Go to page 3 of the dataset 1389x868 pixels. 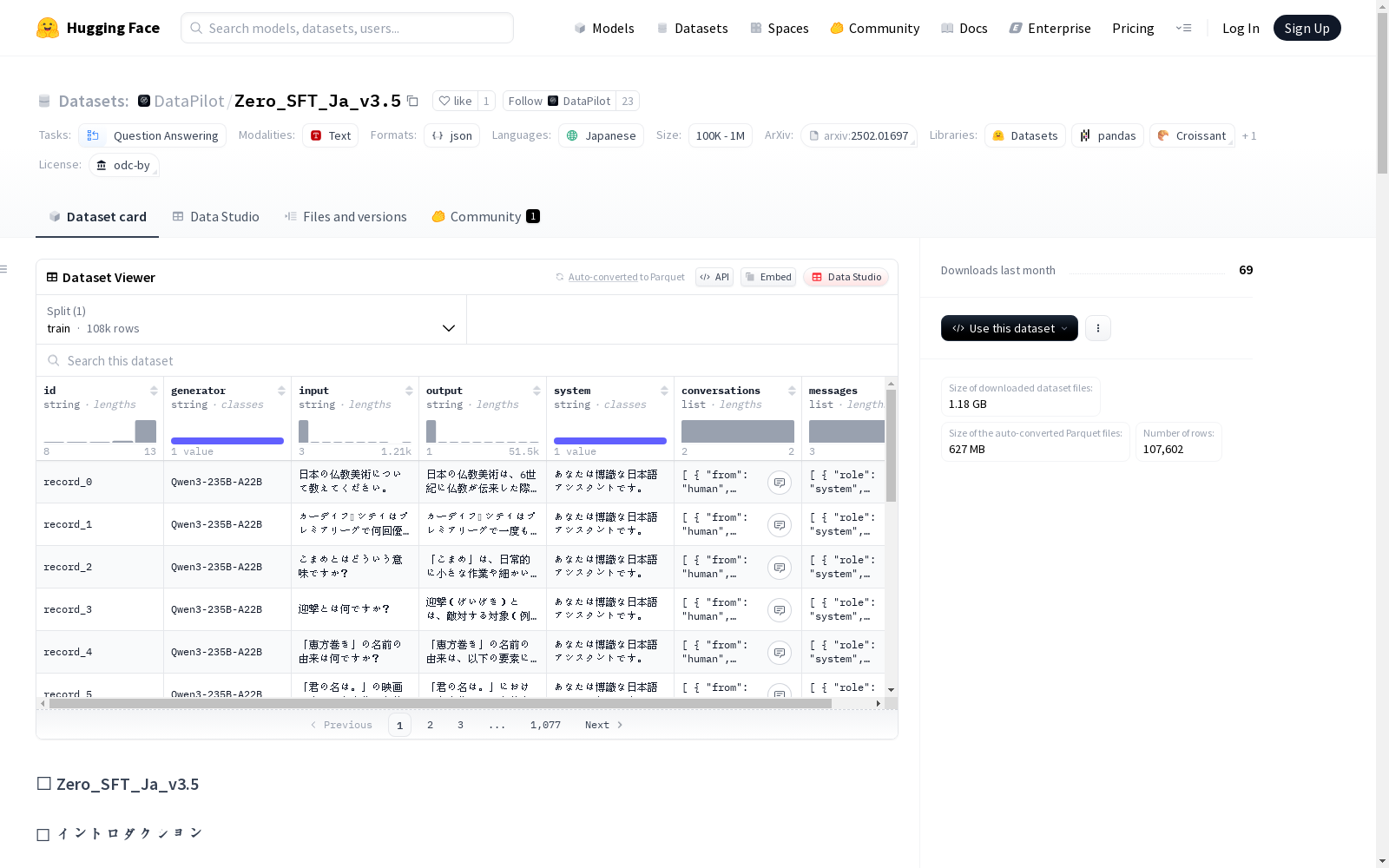460,725
